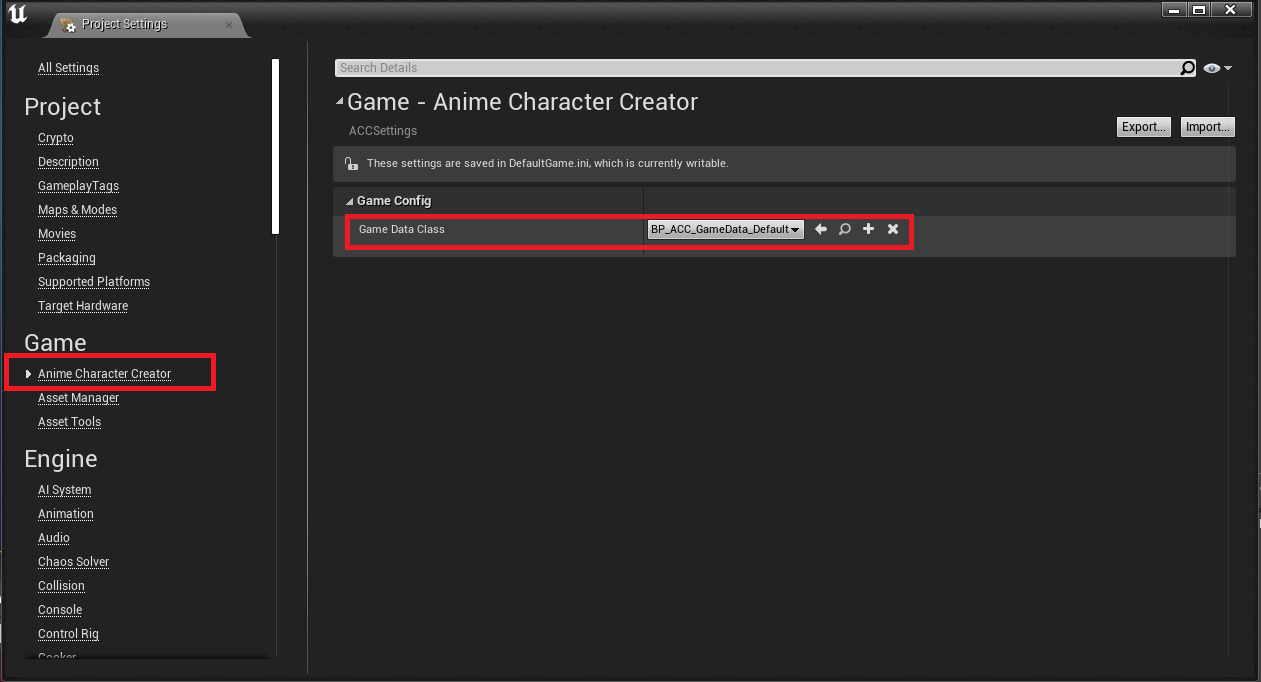Click the magnifier in Search Details field

(x=1187, y=67)
